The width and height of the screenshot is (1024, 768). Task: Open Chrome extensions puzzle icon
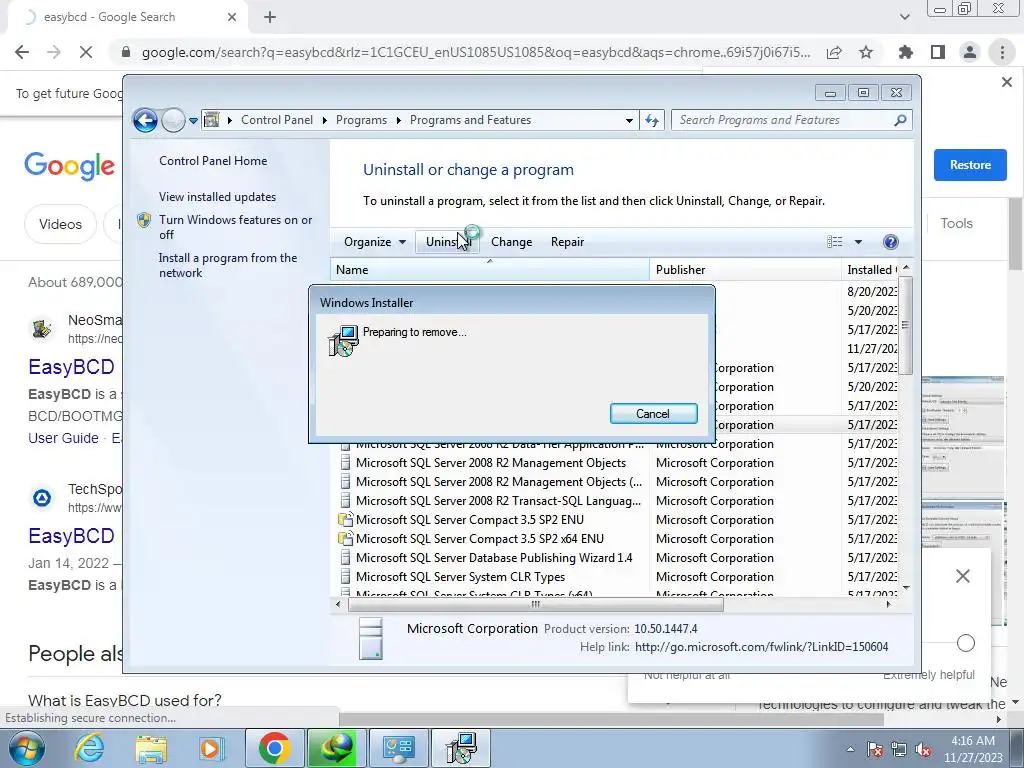906,52
